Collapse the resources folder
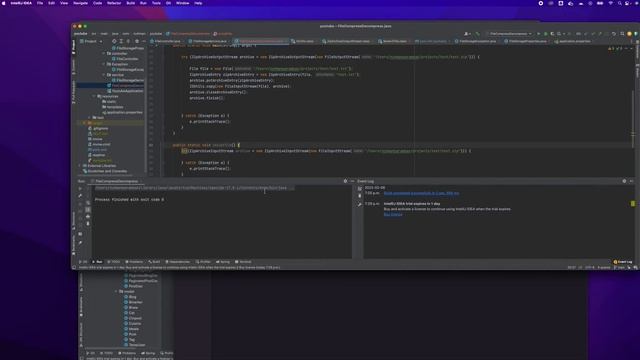Image resolution: width=640 pixels, height=360 pixels. tap(94, 96)
